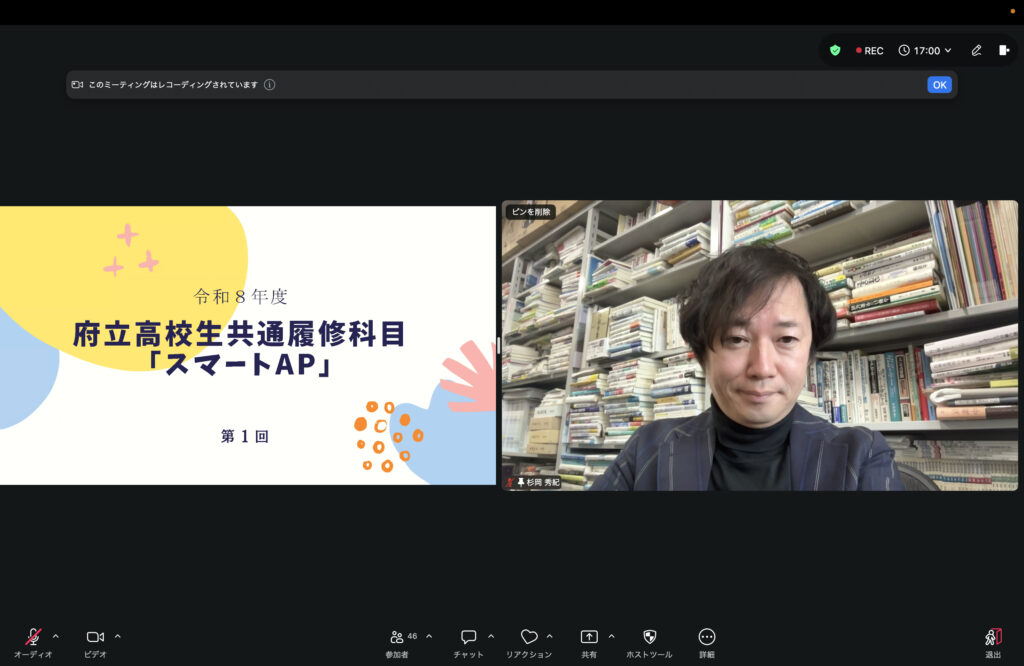Click the red REC recording indicator

[869, 50]
